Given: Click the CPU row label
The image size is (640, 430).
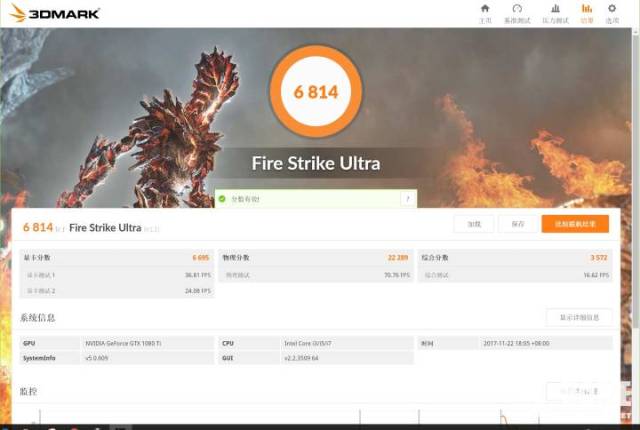Looking at the screenshot, I should (x=228, y=344).
